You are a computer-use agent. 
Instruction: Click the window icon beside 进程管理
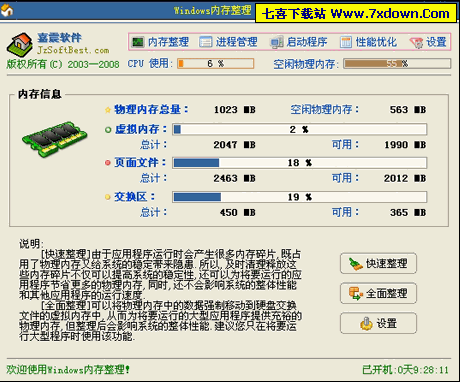tap(206, 42)
